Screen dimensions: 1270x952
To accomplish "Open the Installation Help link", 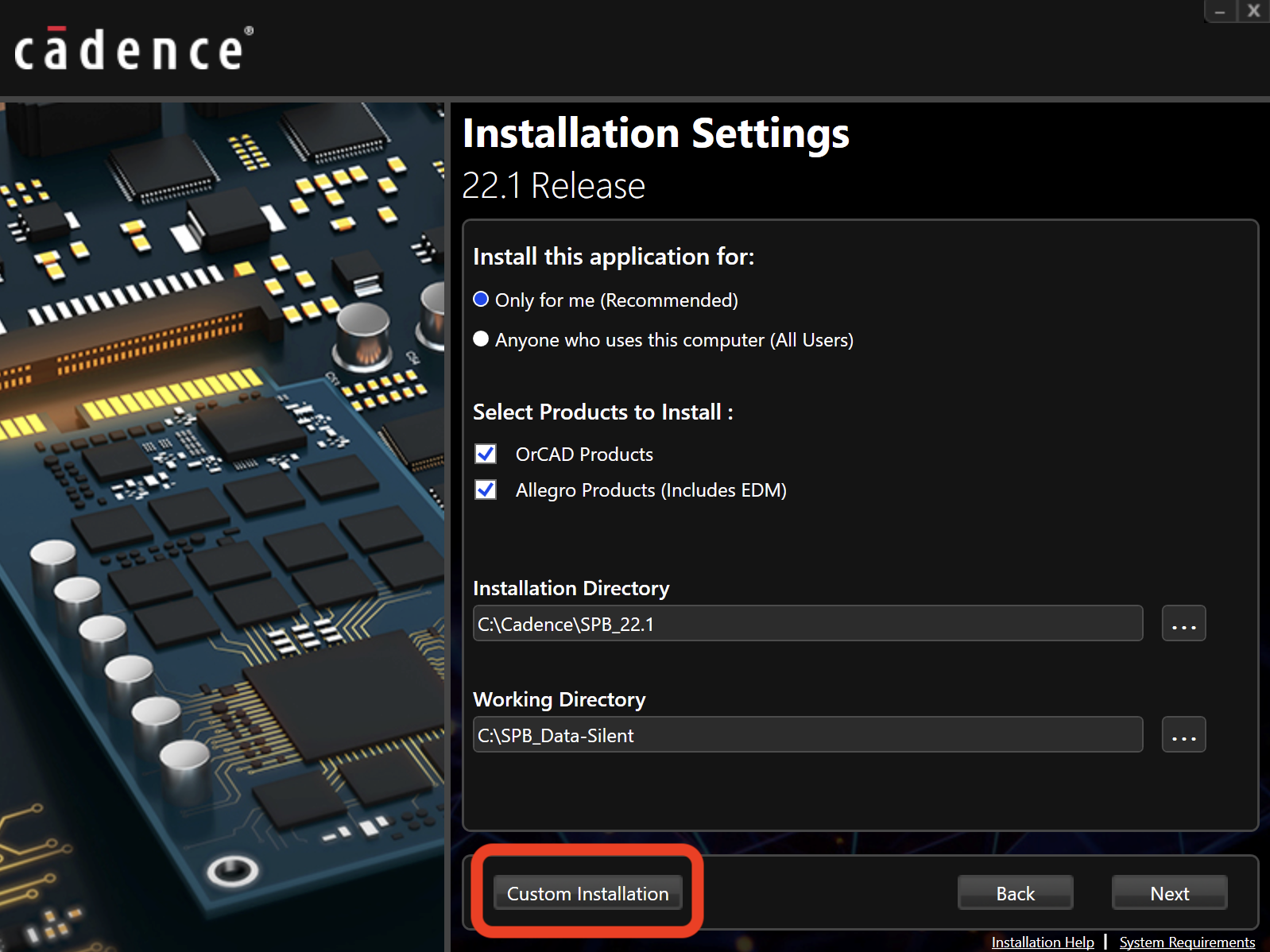I will click(x=1043, y=942).
